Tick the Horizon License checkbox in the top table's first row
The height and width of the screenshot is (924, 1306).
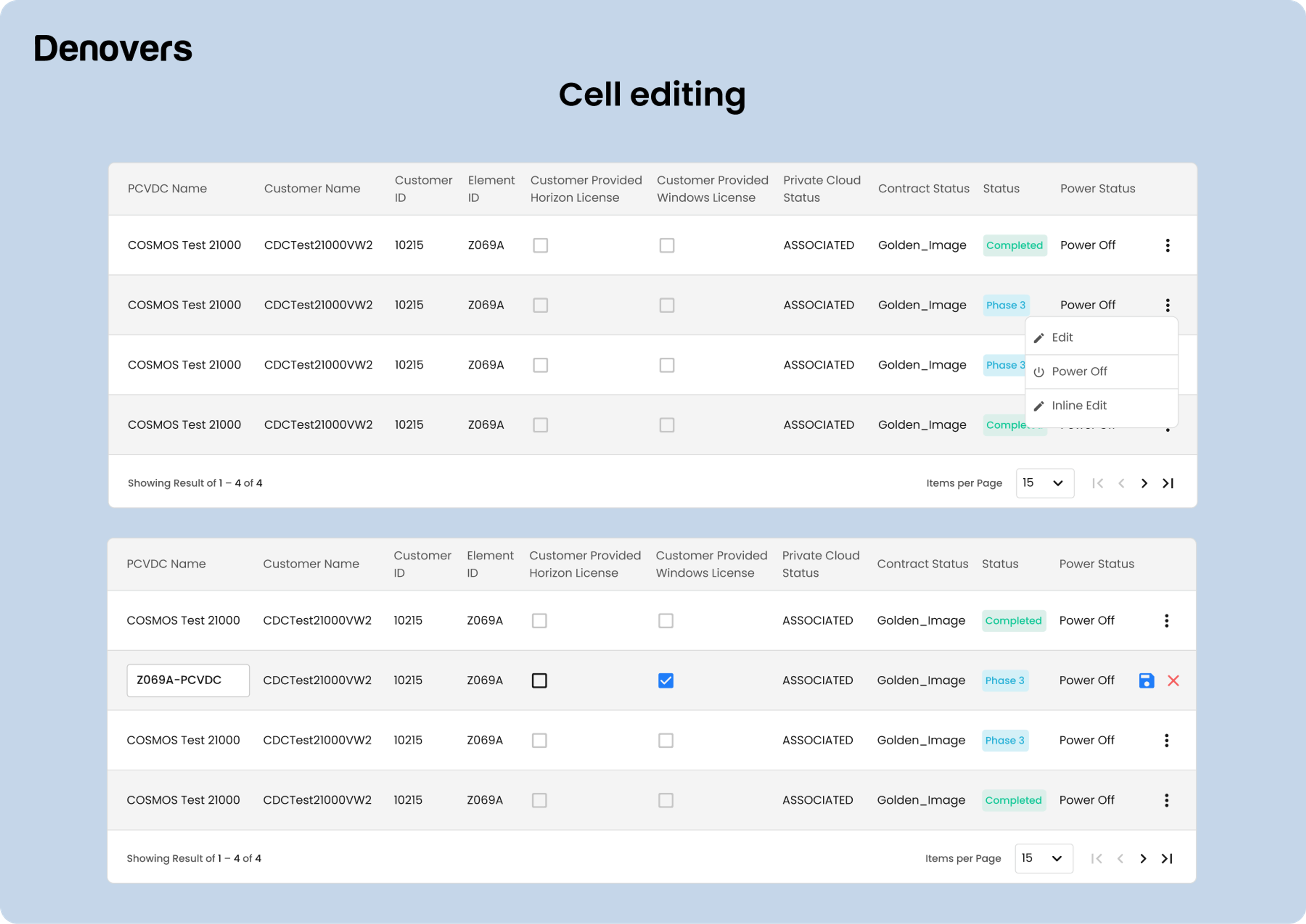(540, 245)
